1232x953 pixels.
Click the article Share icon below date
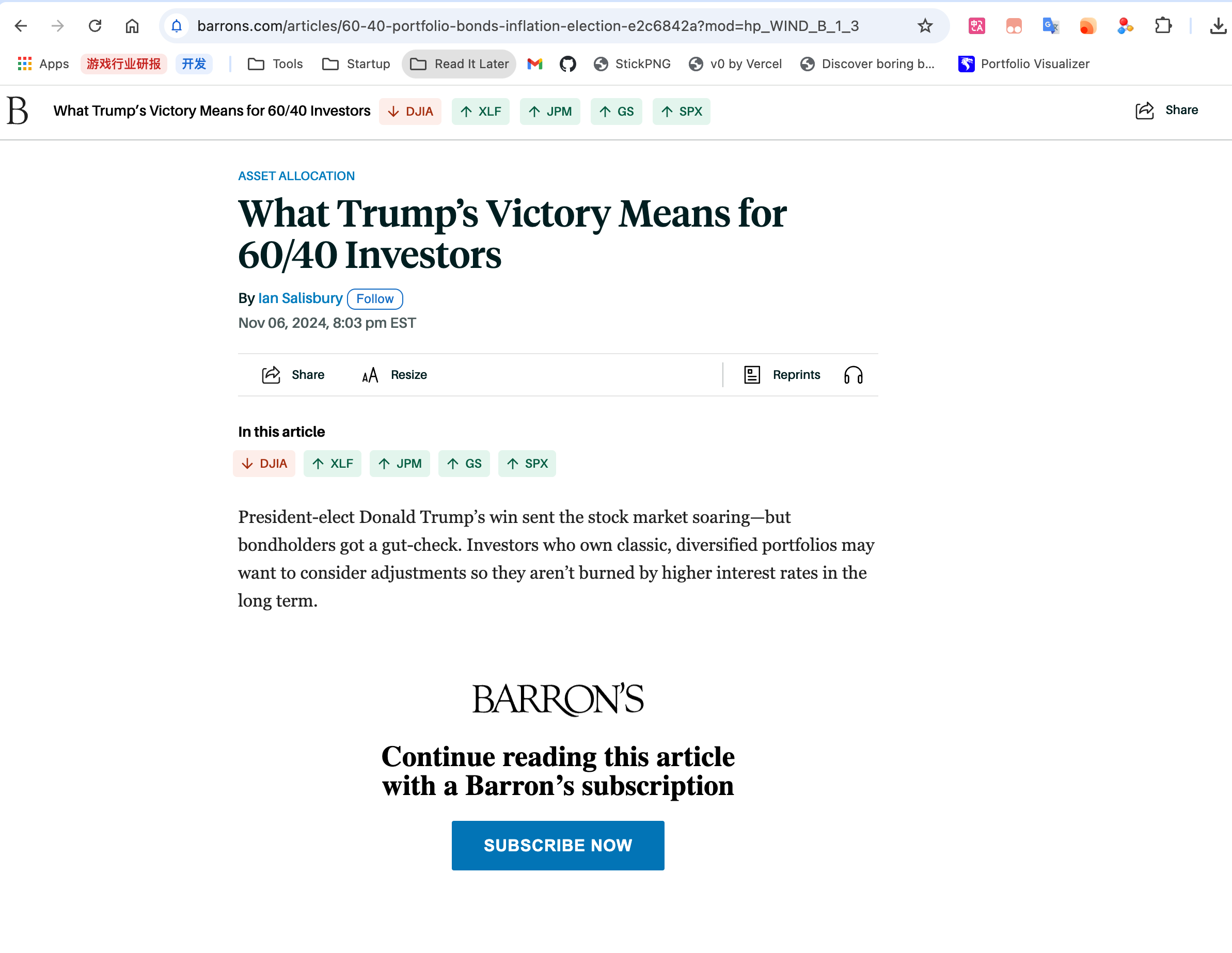[271, 375]
